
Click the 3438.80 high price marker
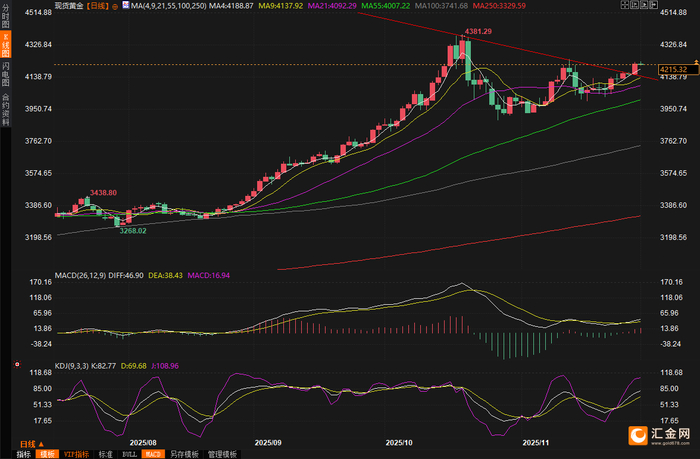click(103, 192)
